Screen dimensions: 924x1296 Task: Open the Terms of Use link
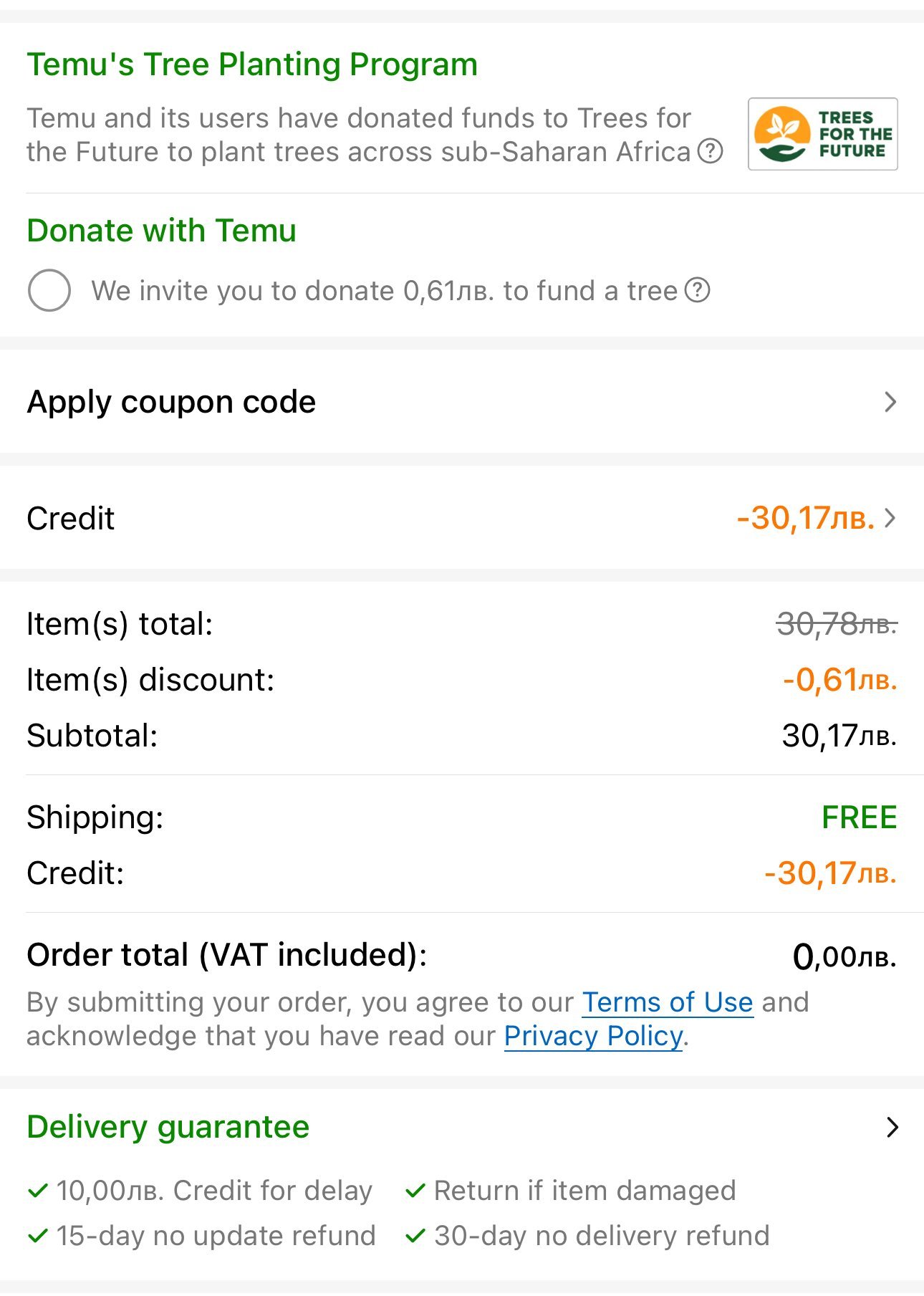coord(667,1002)
